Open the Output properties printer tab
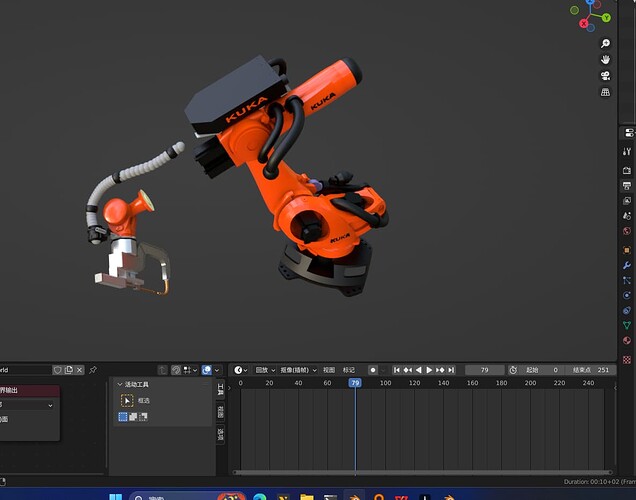The width and height of the screenshot is (636, 500). coord(627,186)
